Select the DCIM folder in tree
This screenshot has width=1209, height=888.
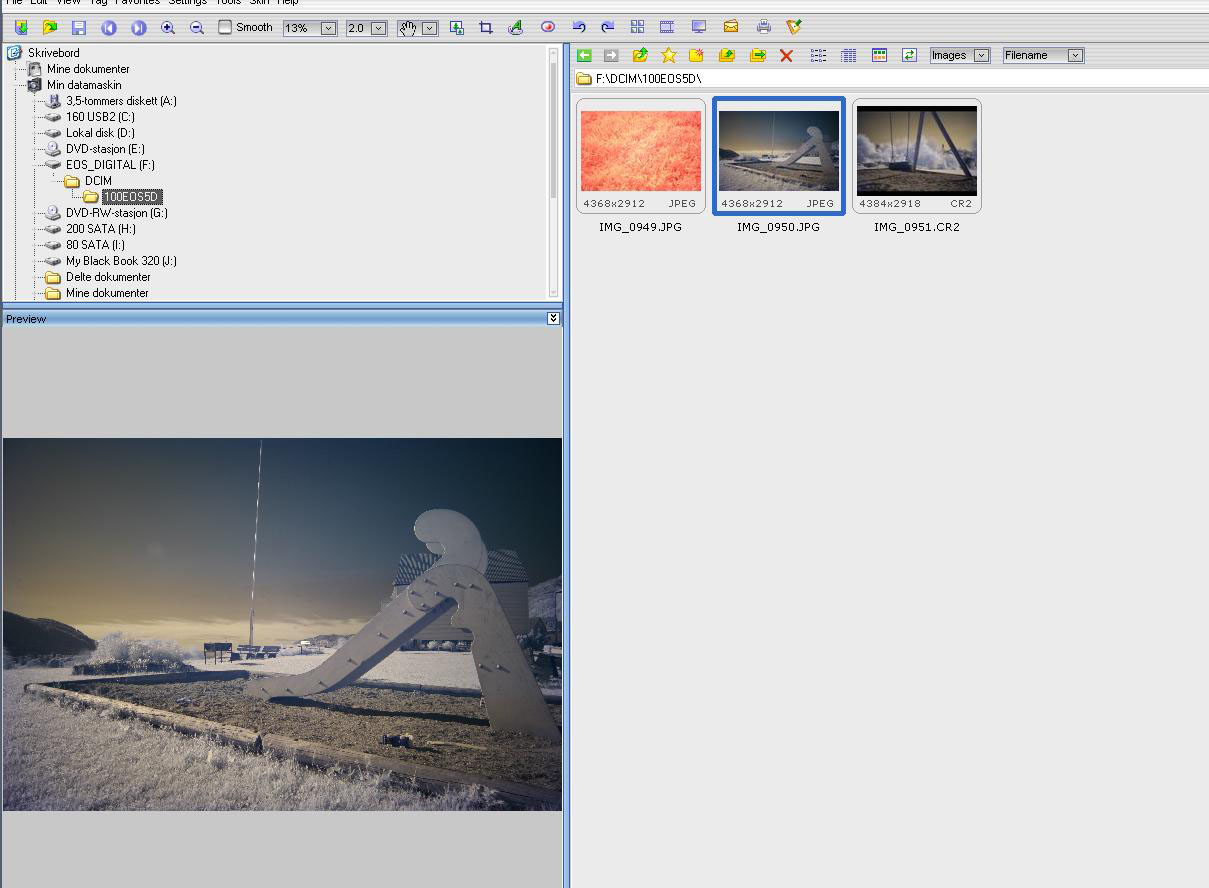coord(98,181)
